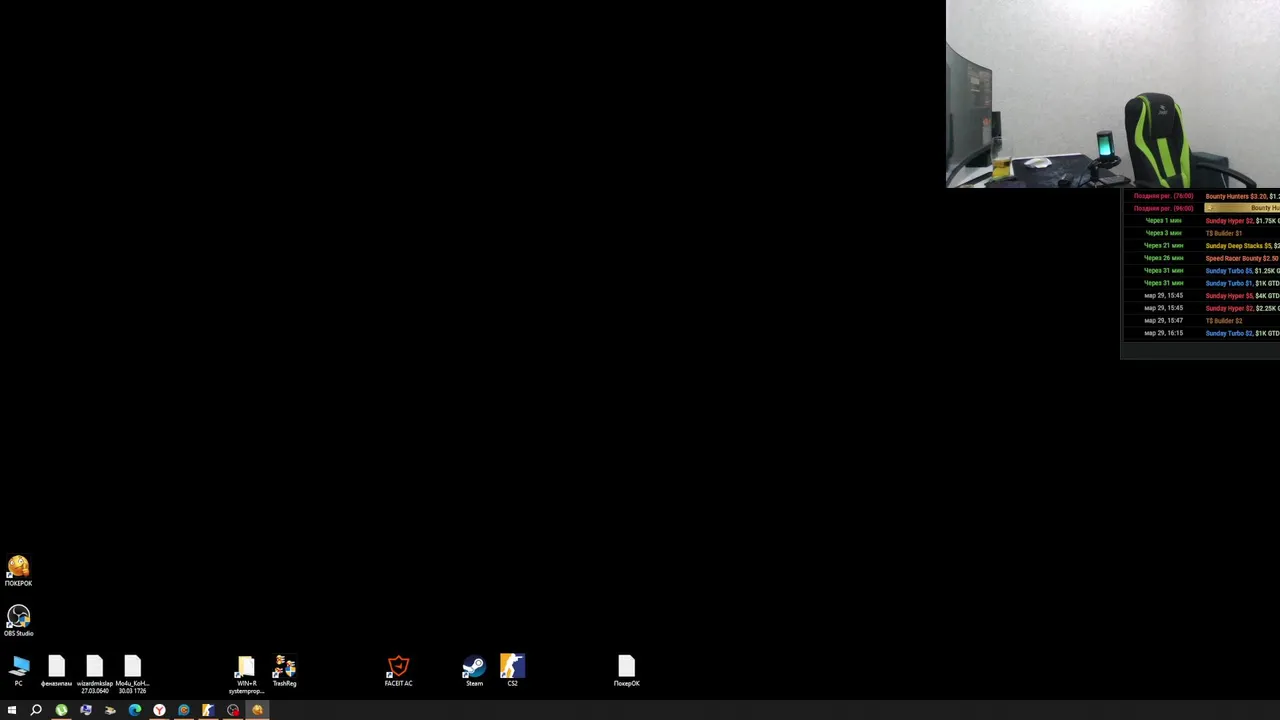The image size is (1280, 720).
Task: Open taskbar search magnifier
Action: (x=36, y=710)
